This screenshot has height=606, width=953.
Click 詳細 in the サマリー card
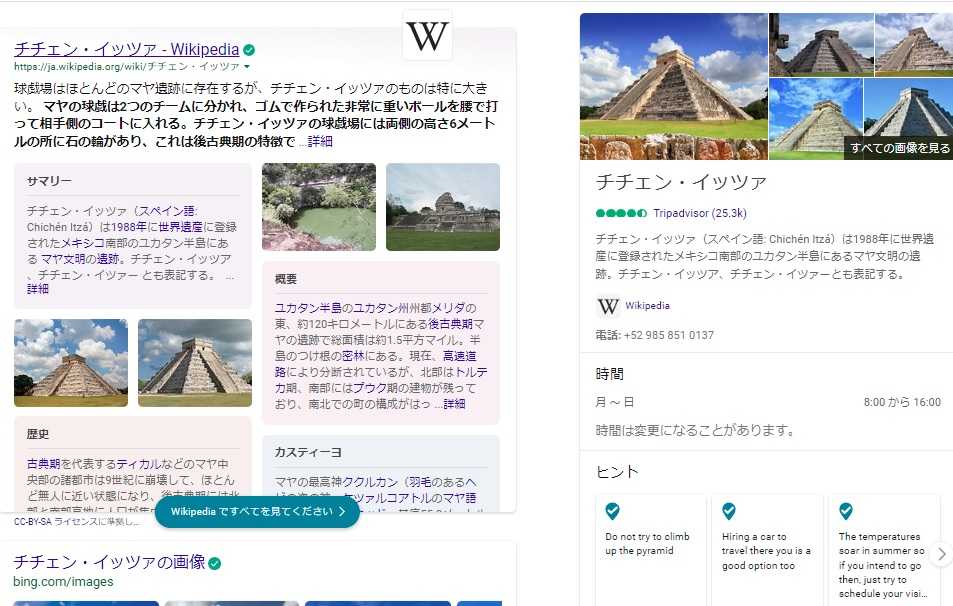[38, 289]
